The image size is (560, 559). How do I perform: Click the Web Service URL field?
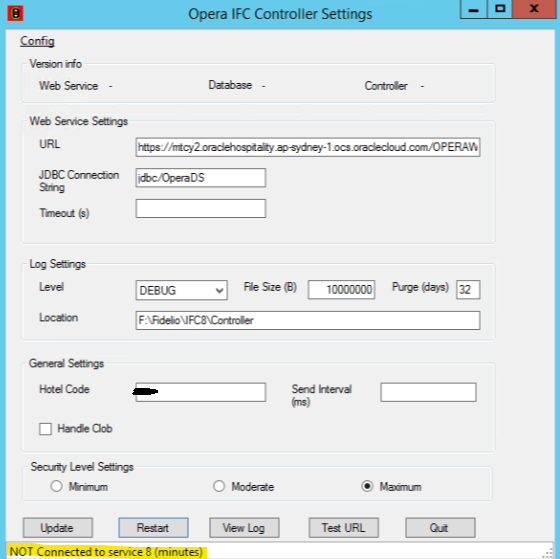click(308, 147)
